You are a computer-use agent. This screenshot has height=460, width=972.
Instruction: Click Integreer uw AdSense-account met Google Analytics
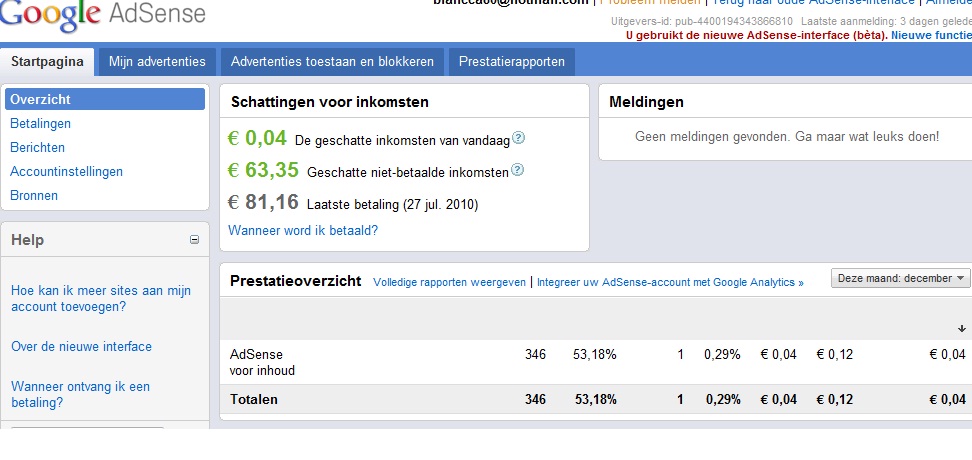click(670, 283)
